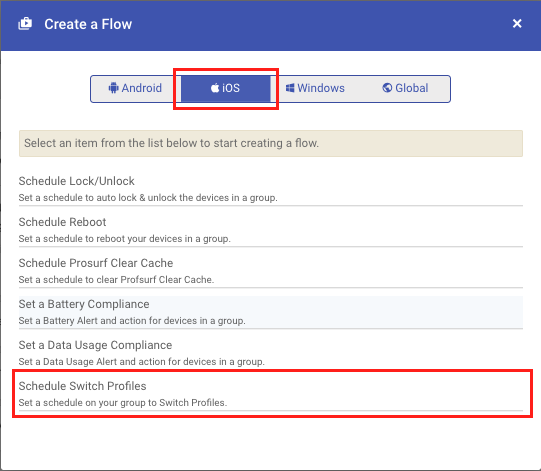Choose Schedule Lock/Unlock flow
The height and width of the screenshot is (471, 541).
(271, 188)
